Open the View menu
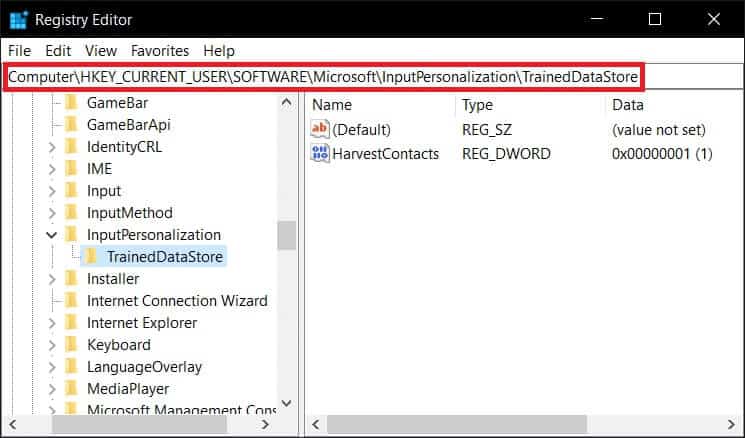This screenshot has height=438, width=745. (x=101, y=50)
